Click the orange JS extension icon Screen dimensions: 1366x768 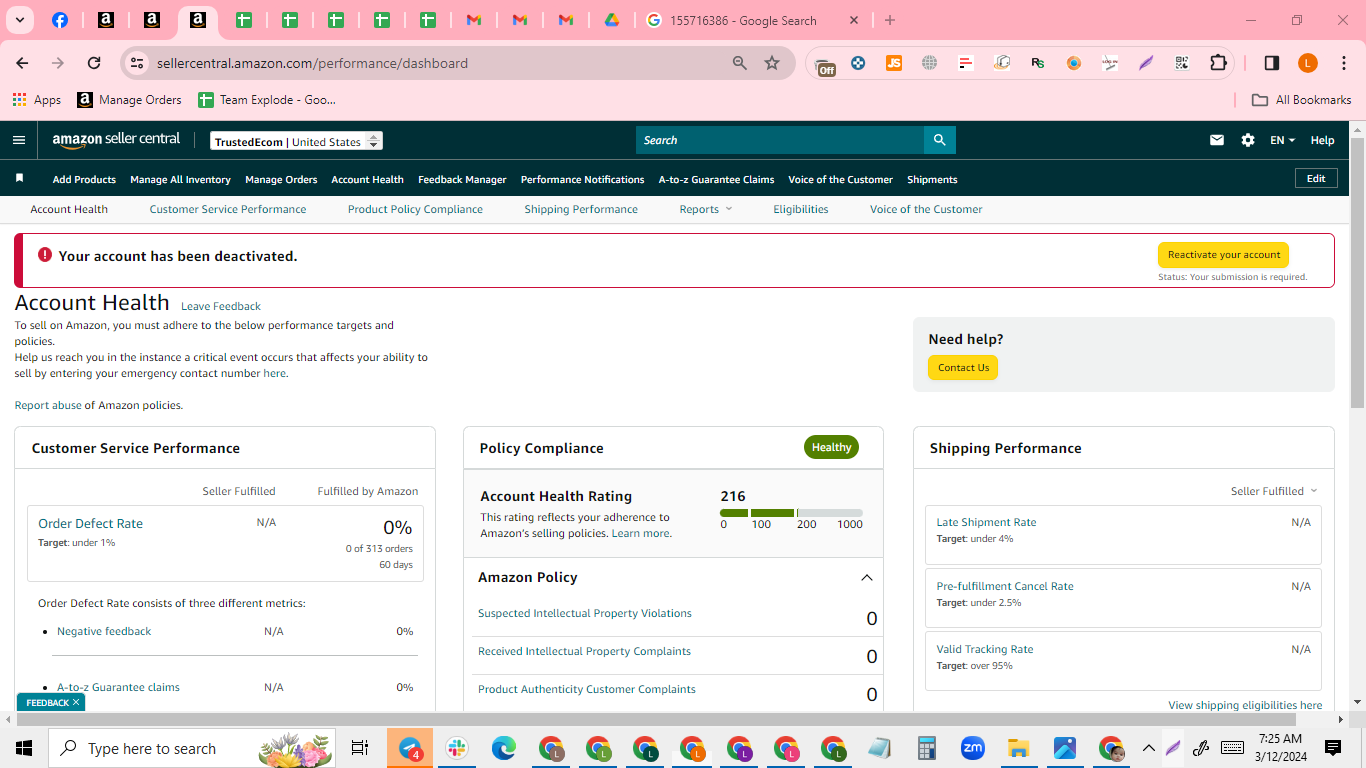click(894, 63)
